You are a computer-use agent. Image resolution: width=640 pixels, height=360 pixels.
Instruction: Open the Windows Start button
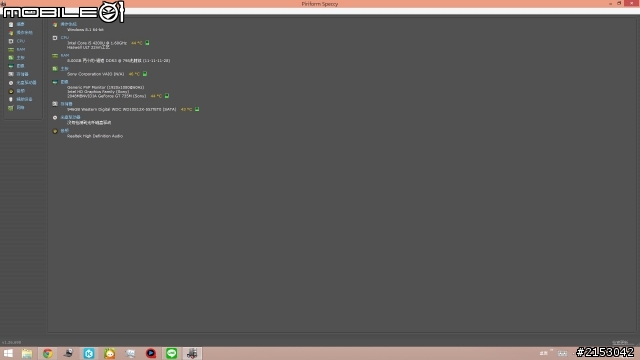8,353
